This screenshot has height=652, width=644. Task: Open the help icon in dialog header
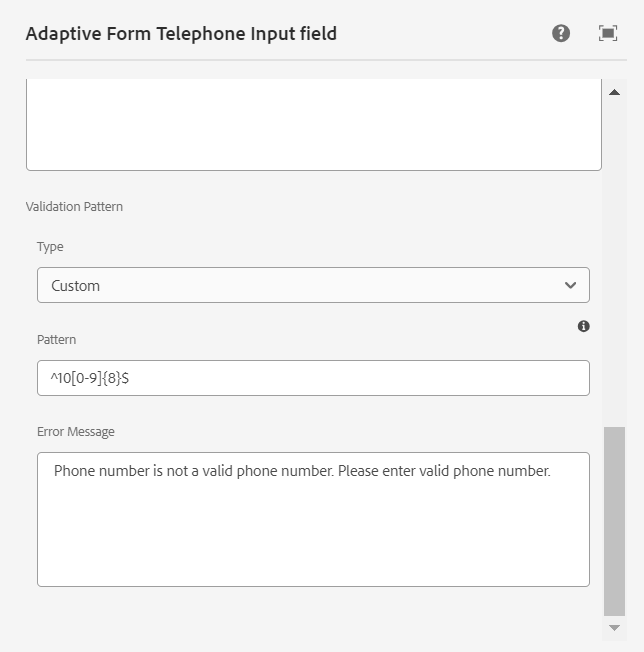tap(561, 33)
